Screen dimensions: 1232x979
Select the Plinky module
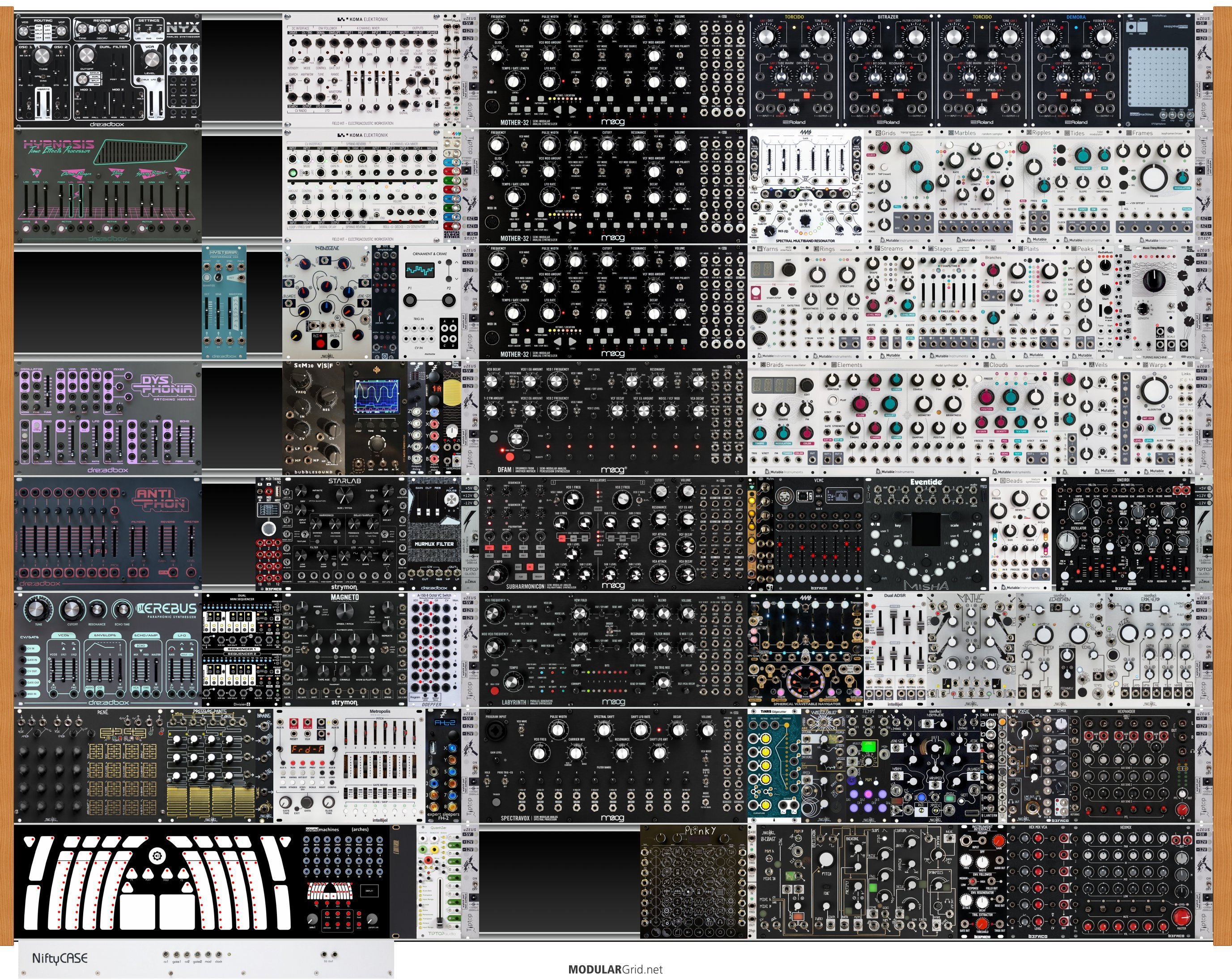[x=693, y=882]
